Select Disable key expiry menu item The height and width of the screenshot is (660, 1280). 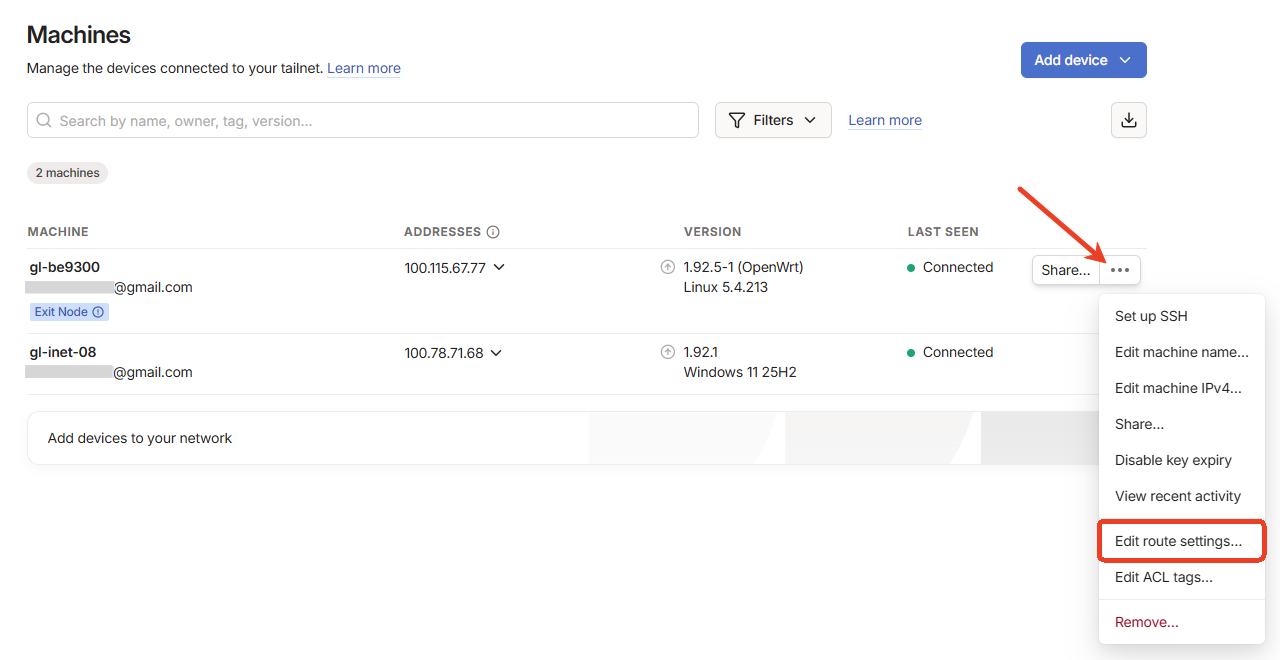[x=1182, y=460]
